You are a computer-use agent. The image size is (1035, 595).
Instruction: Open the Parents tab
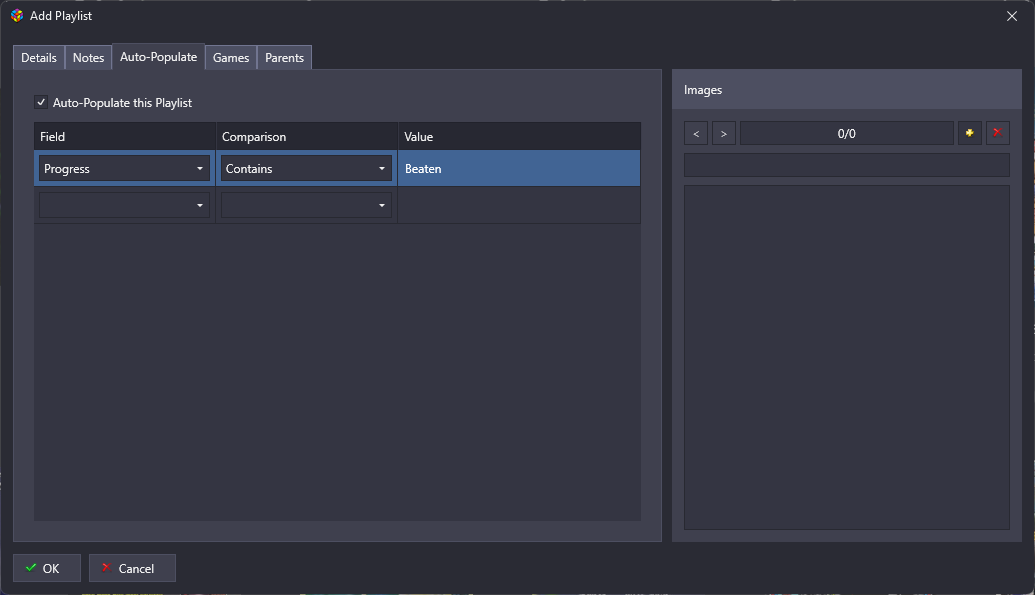pos(284,57)
